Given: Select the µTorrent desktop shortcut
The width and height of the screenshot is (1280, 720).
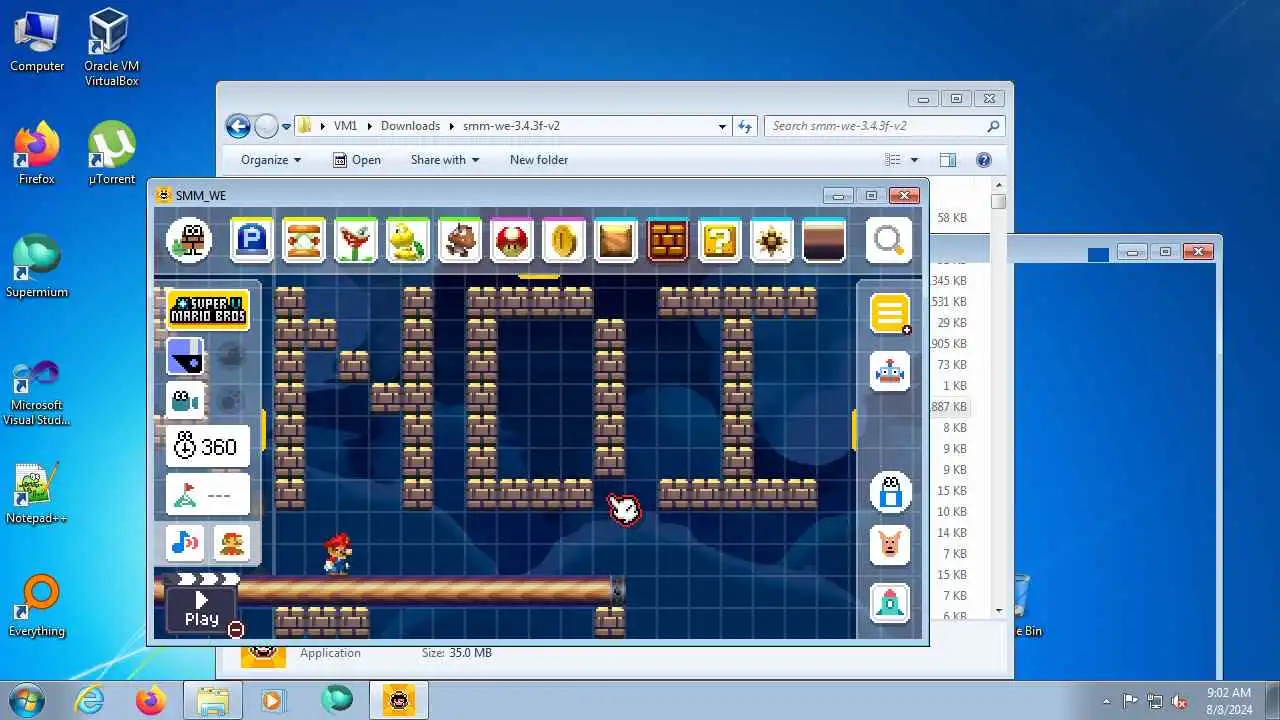Looking at the screenshot, I should click(x=112, y=153).
